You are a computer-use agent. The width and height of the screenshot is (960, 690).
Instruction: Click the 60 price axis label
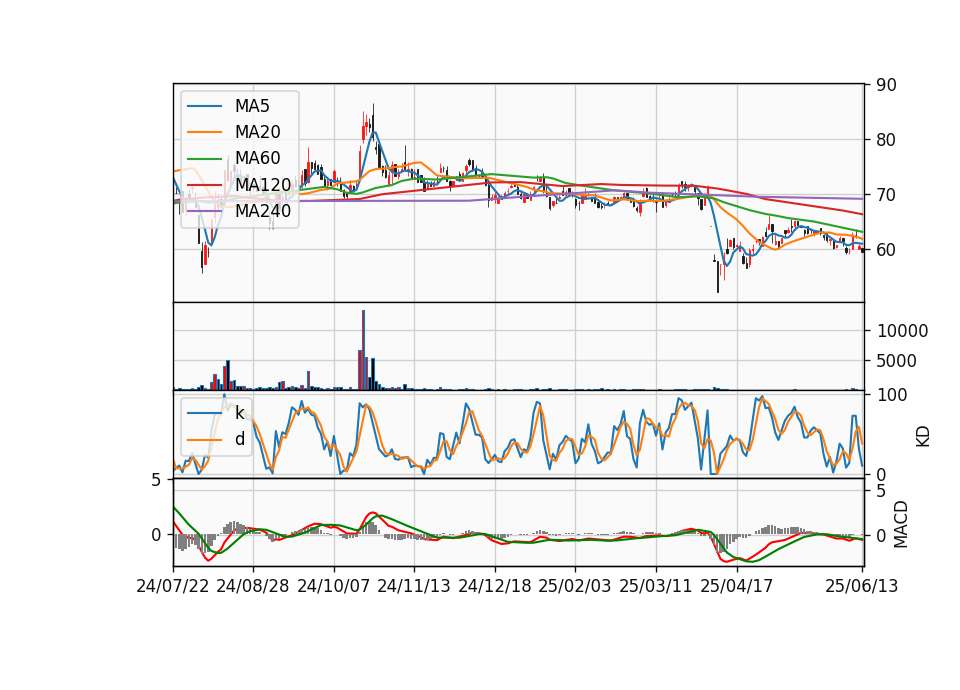tap(886, 250)
